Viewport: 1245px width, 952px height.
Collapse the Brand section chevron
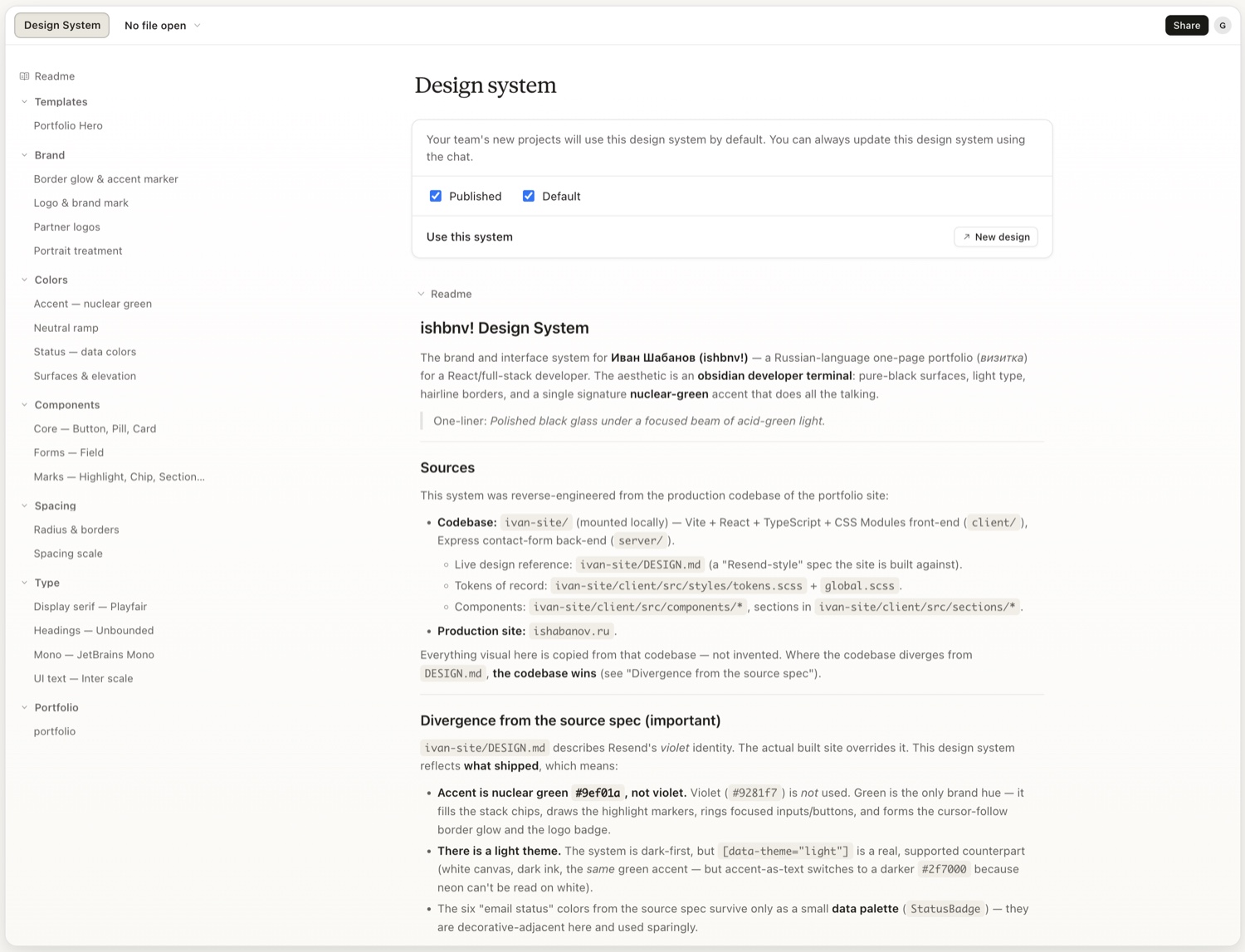coord(24,155)
